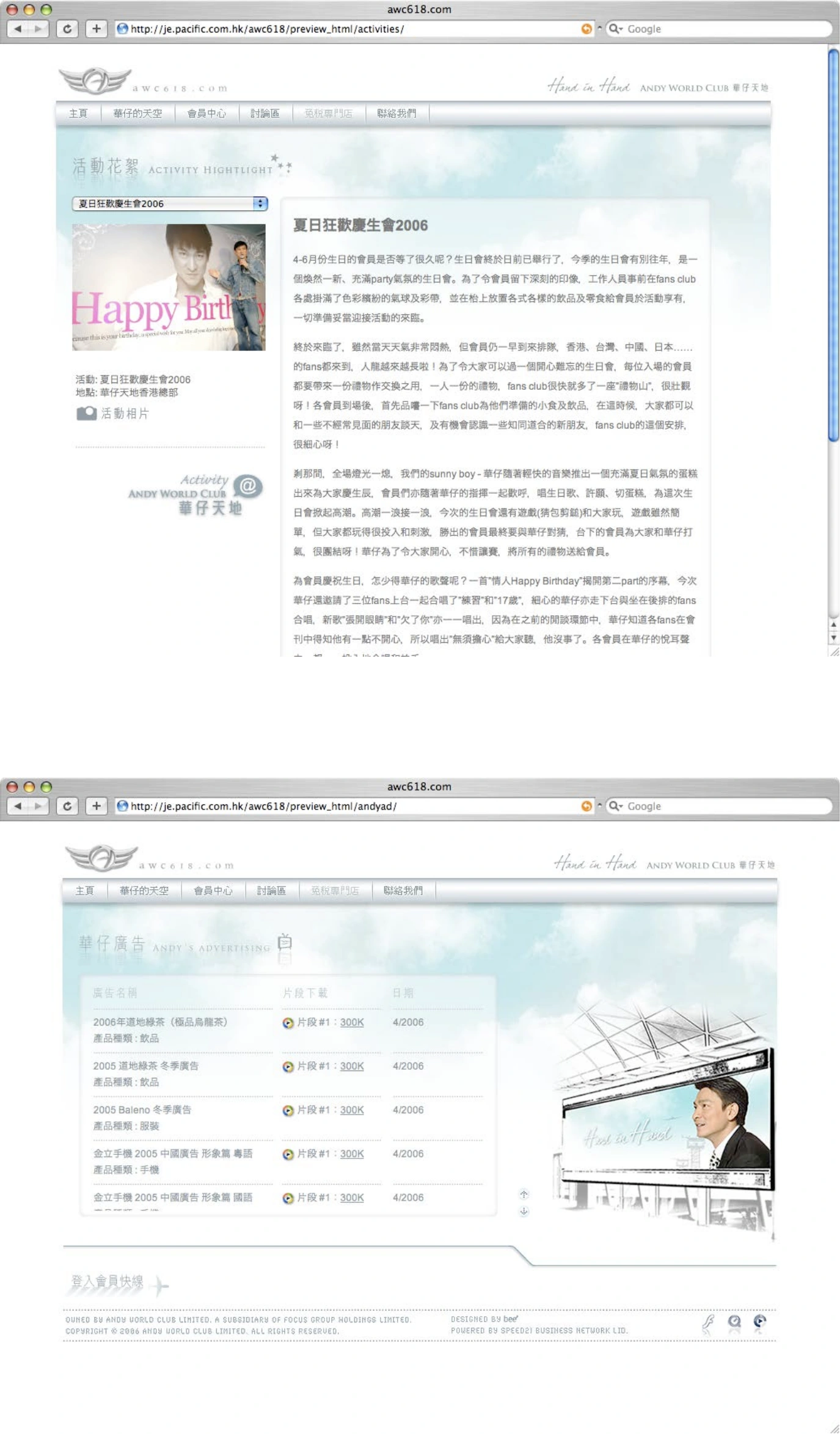Viewport: 840px width, 1434px height.
Task: Click the Happy Birthday activity photo
Action: click(x=169, y=287)
